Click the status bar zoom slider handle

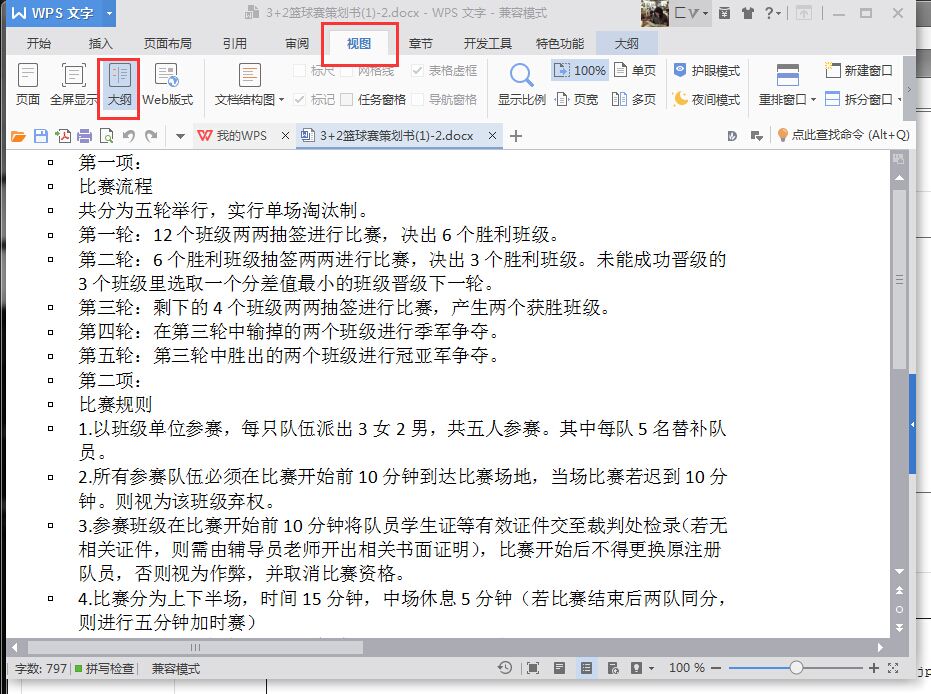pos(796,668)
